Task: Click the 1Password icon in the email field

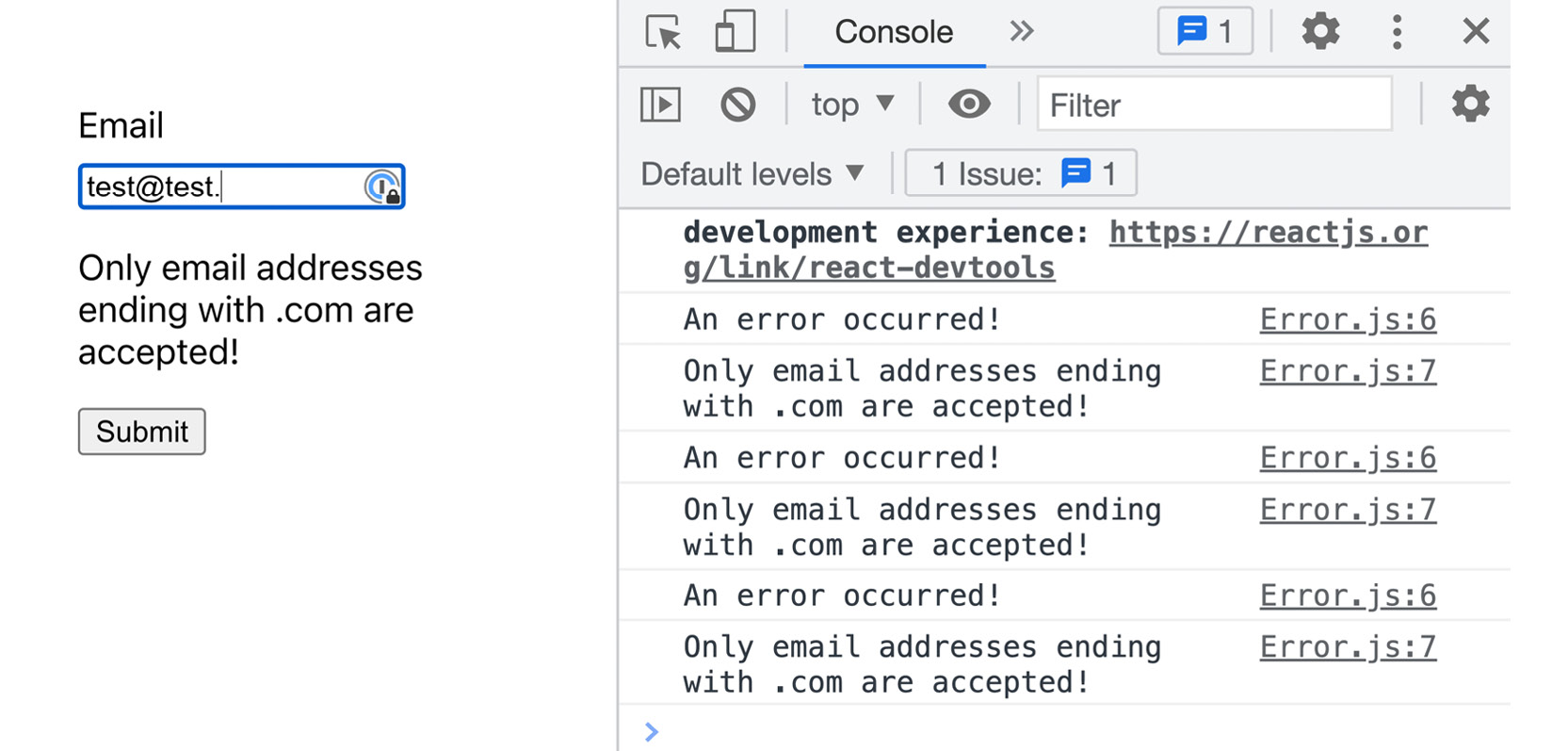Action: [381, 187]
